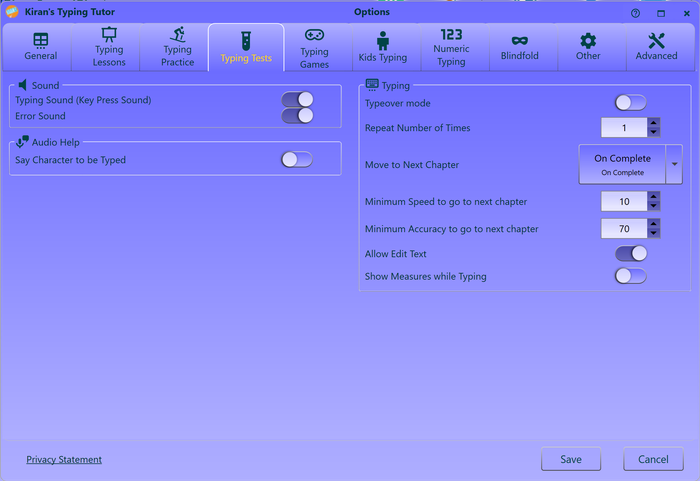Enable Say Character to be Typed
The height and width of the screenshot is (481, 700).
click(x=297, y=159)
